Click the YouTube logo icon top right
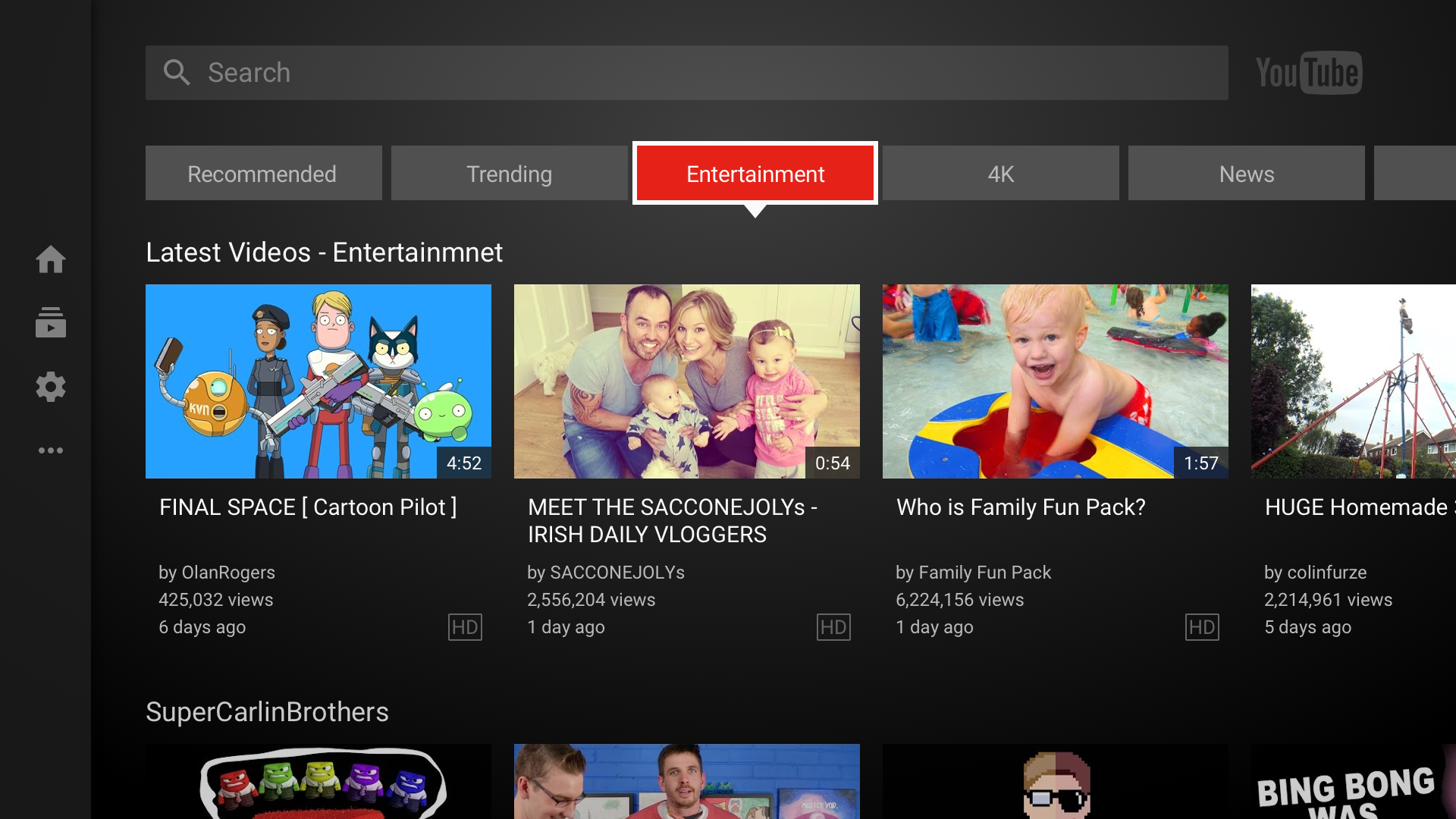The image size is (1456, 819). click(x=1310, y=71)
